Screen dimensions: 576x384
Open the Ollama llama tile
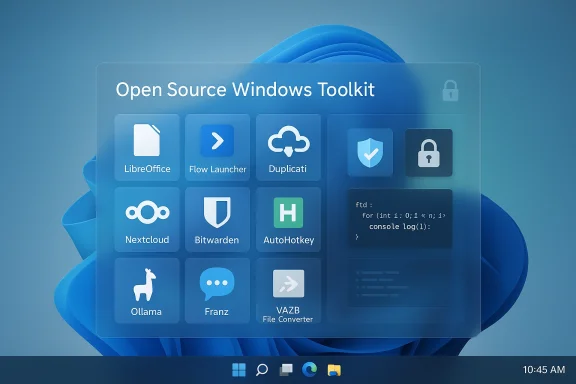click(147, 291)
